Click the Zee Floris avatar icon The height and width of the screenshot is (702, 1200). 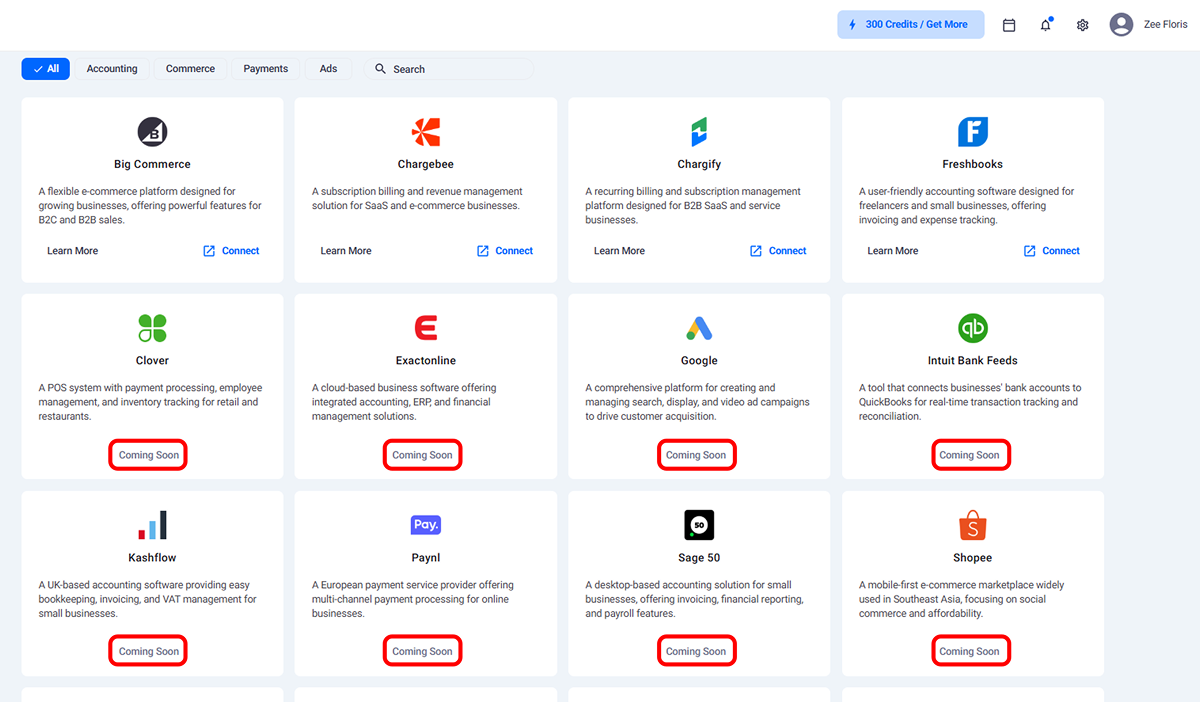click(1121, 25)
